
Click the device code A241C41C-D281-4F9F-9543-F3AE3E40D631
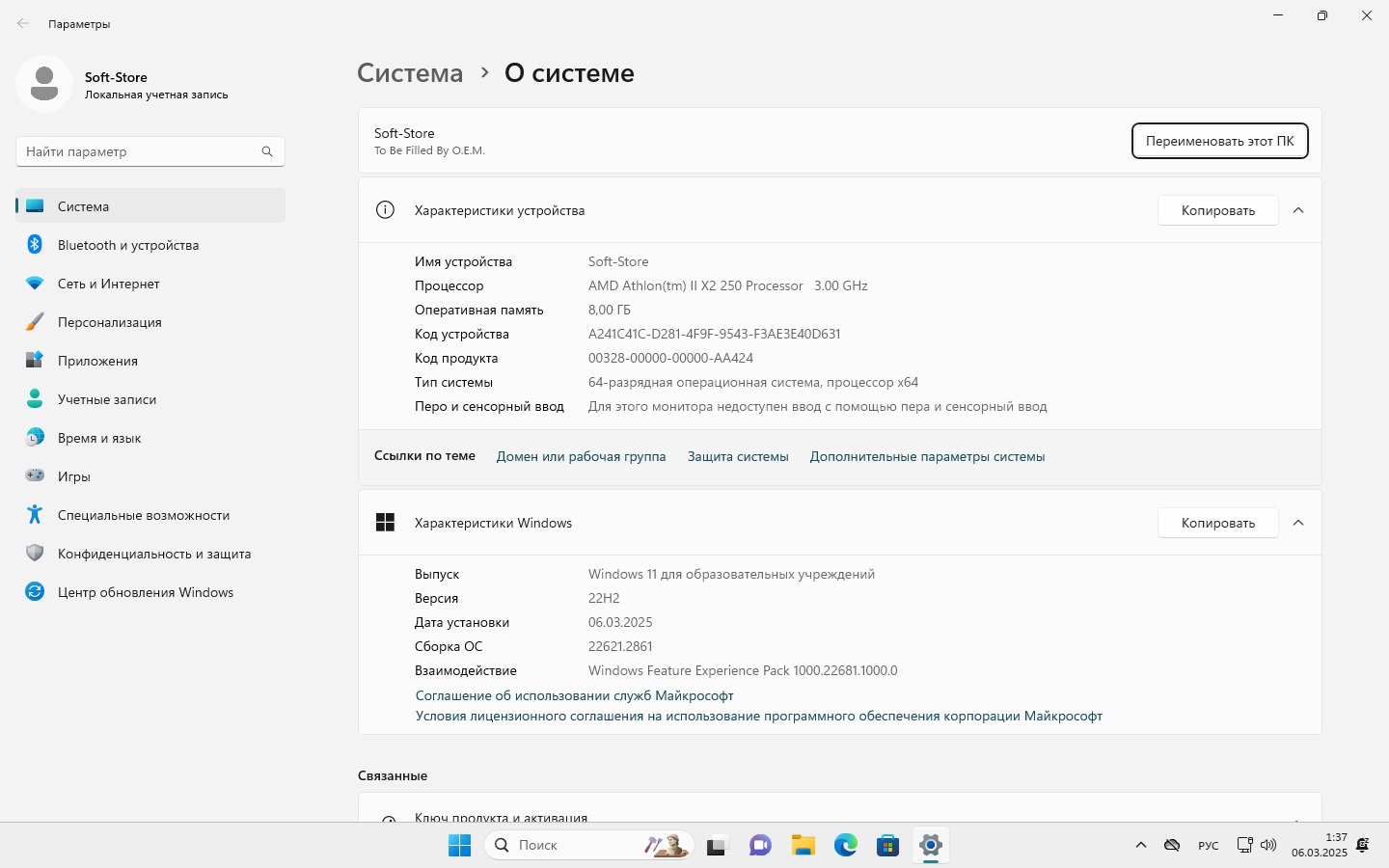click(715, 334)
